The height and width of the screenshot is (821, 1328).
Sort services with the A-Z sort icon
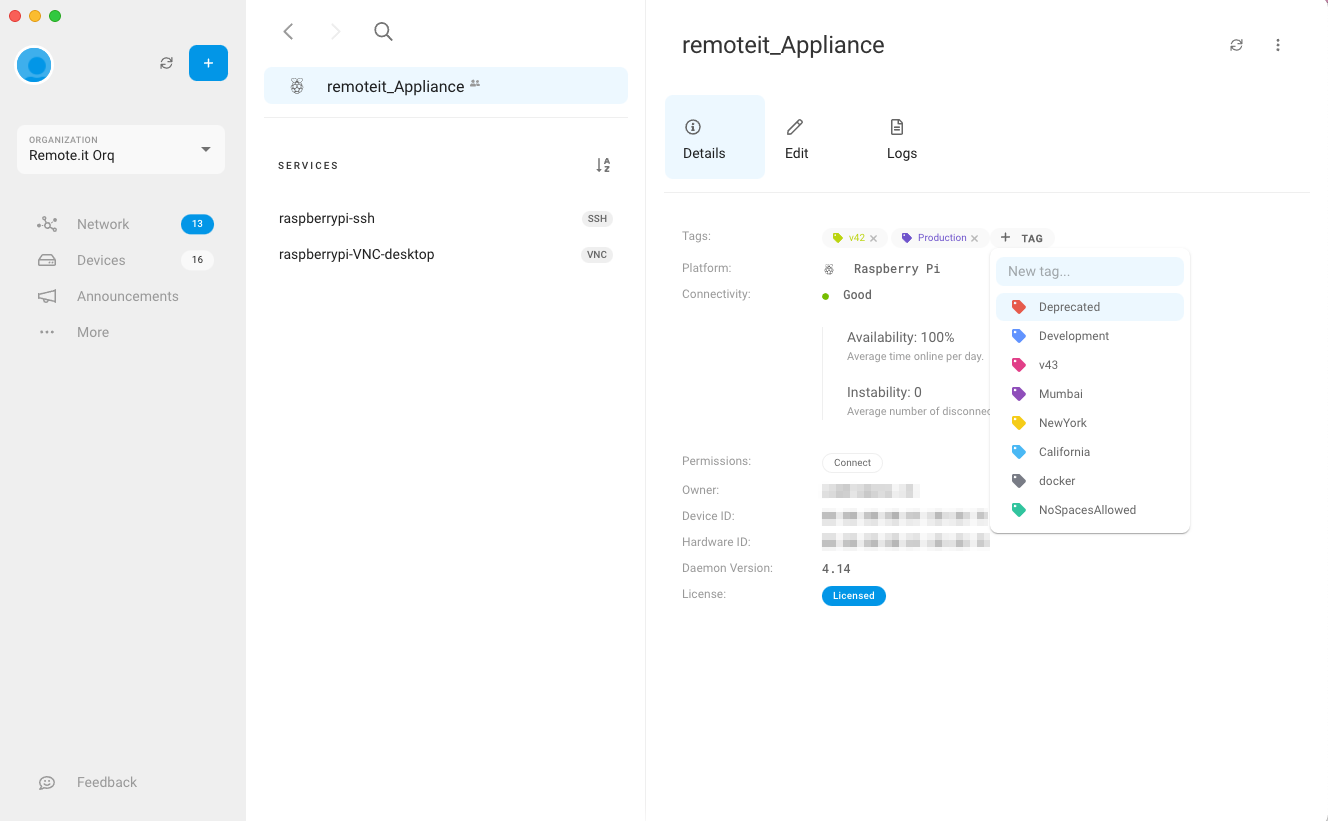coord(603,165)
